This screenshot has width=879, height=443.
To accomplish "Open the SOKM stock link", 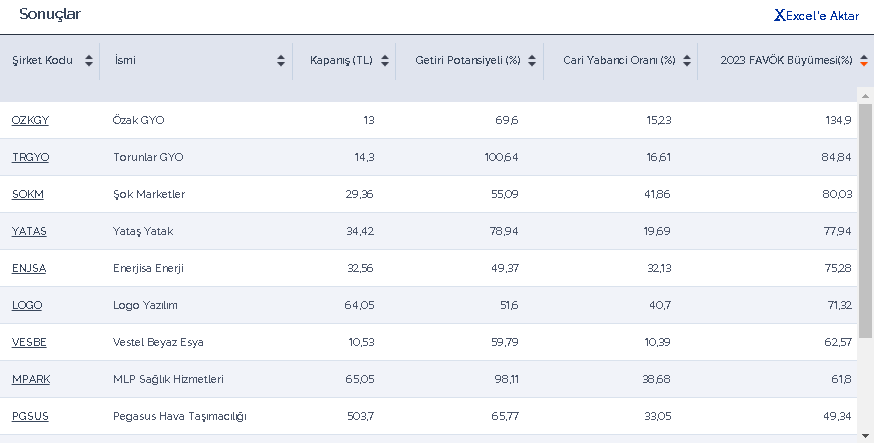I will (x=28, y=194).
